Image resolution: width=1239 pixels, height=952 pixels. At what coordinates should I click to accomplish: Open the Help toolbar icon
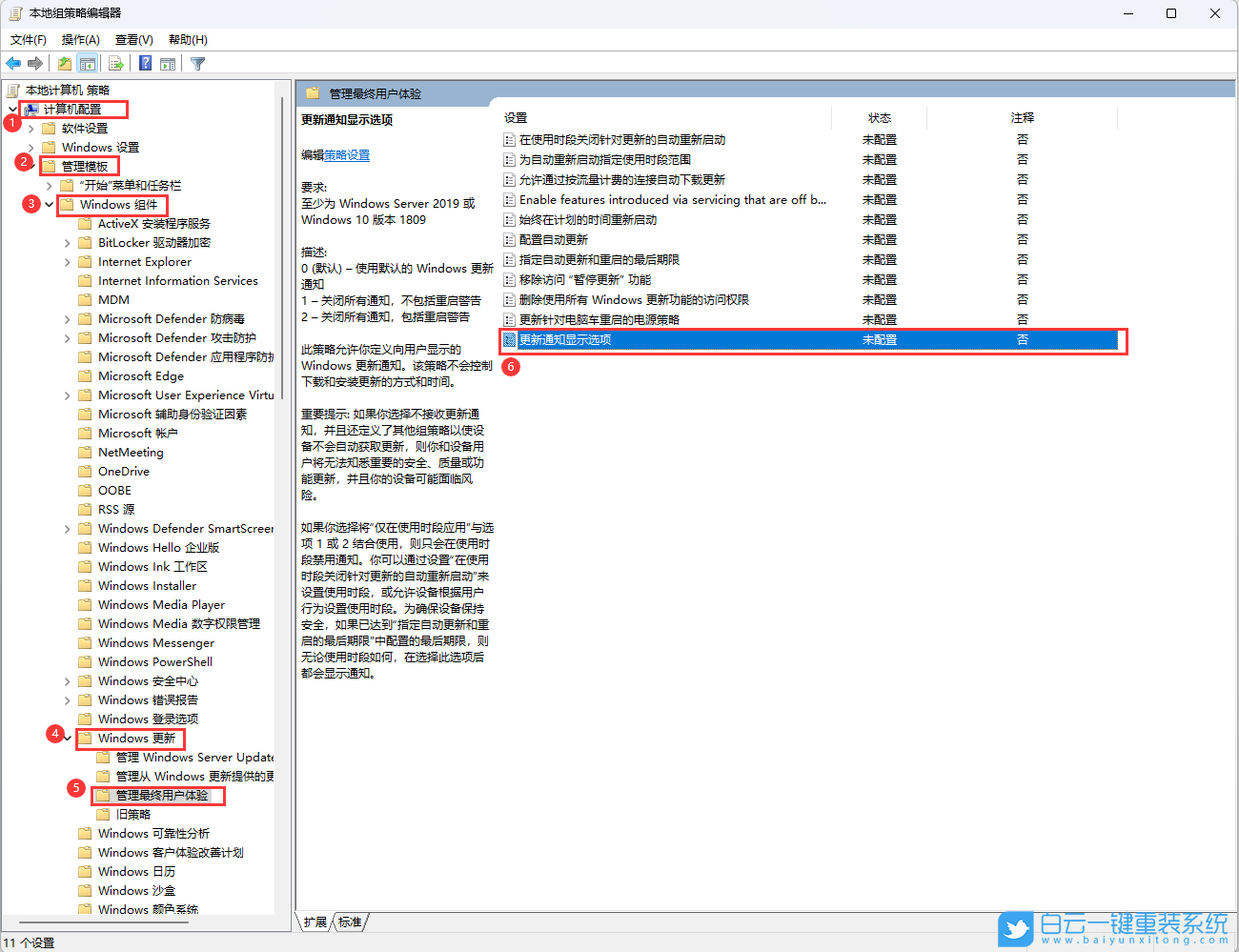pos(145,63)
